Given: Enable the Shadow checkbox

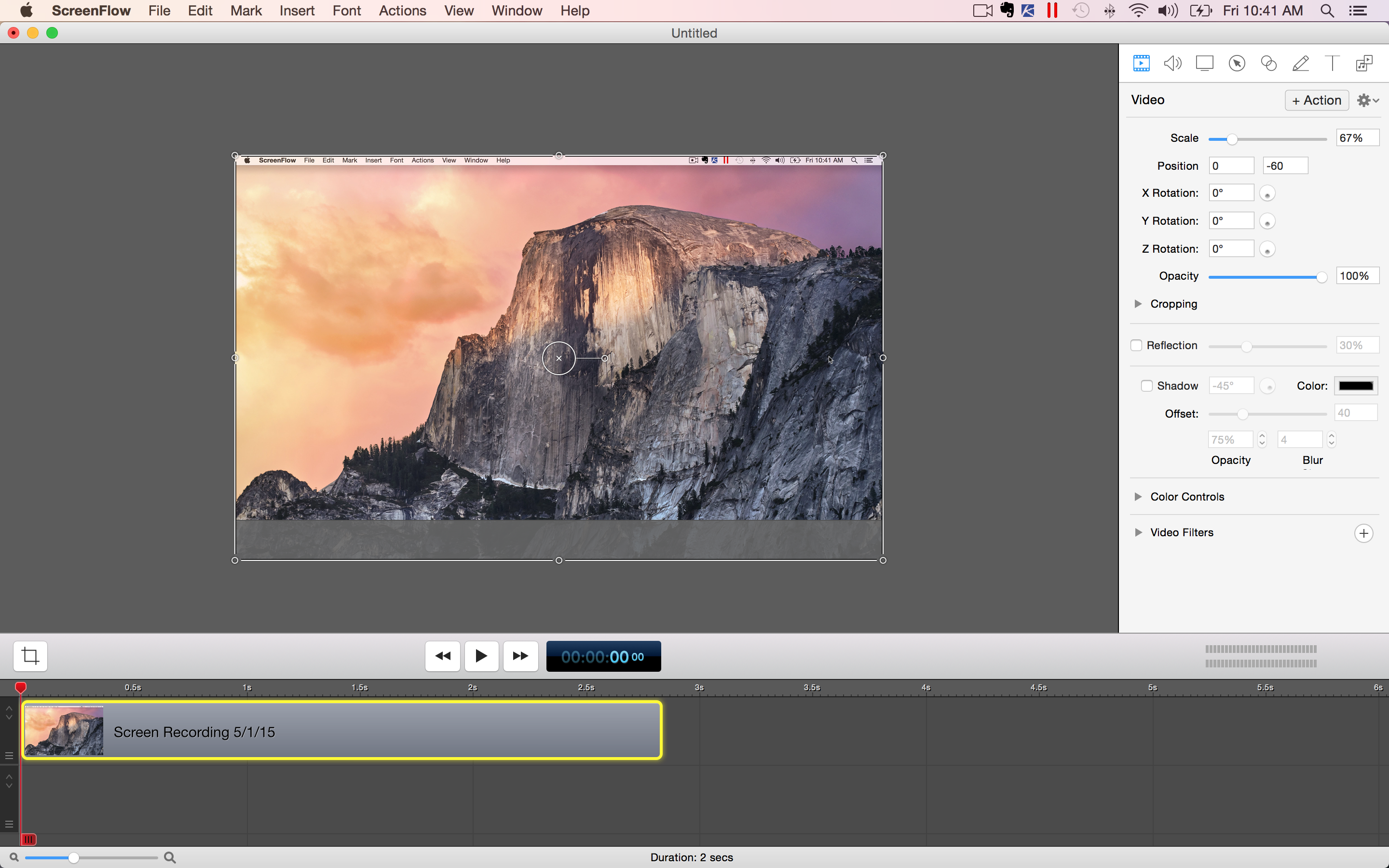Looking at the screenshot, I should tap(1146, 386).
